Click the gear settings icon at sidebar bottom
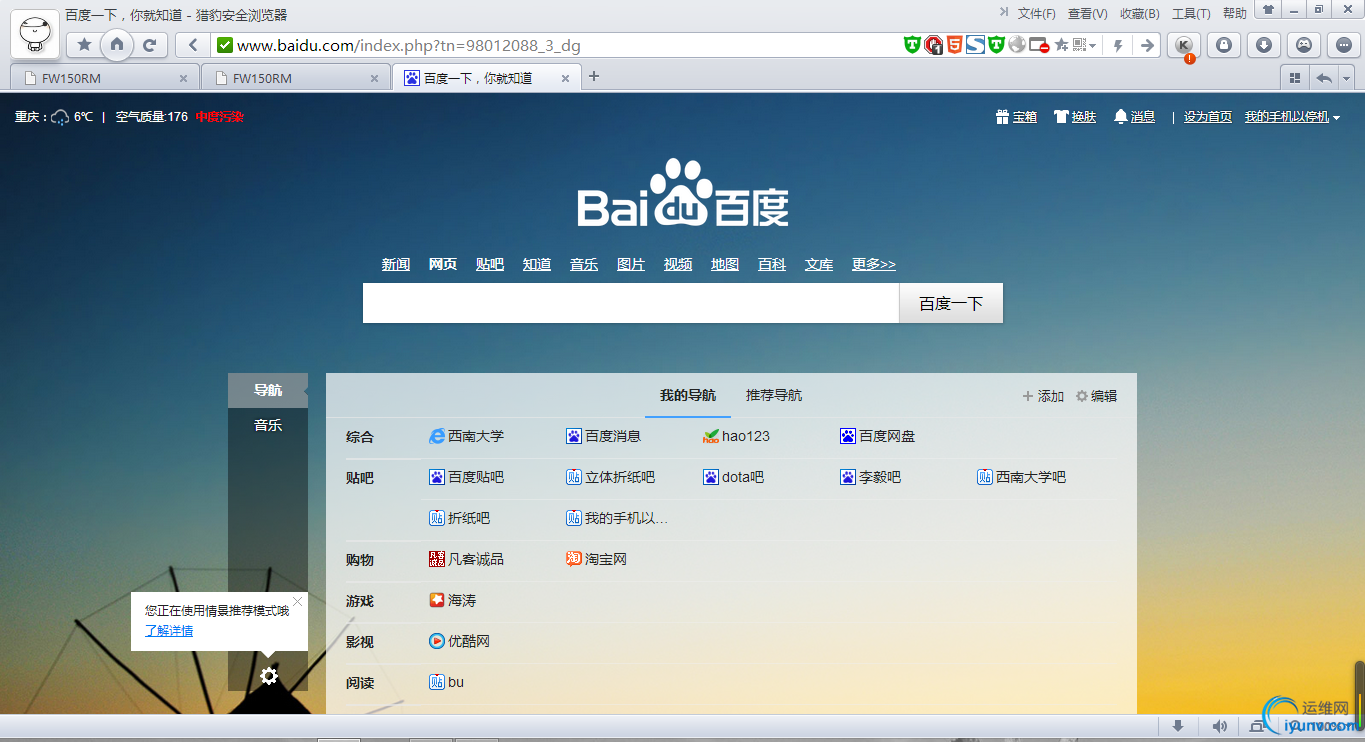Image resolution: width=1365 pixels, height=742 pixels. pyautogui.click(x=268, y=676)
